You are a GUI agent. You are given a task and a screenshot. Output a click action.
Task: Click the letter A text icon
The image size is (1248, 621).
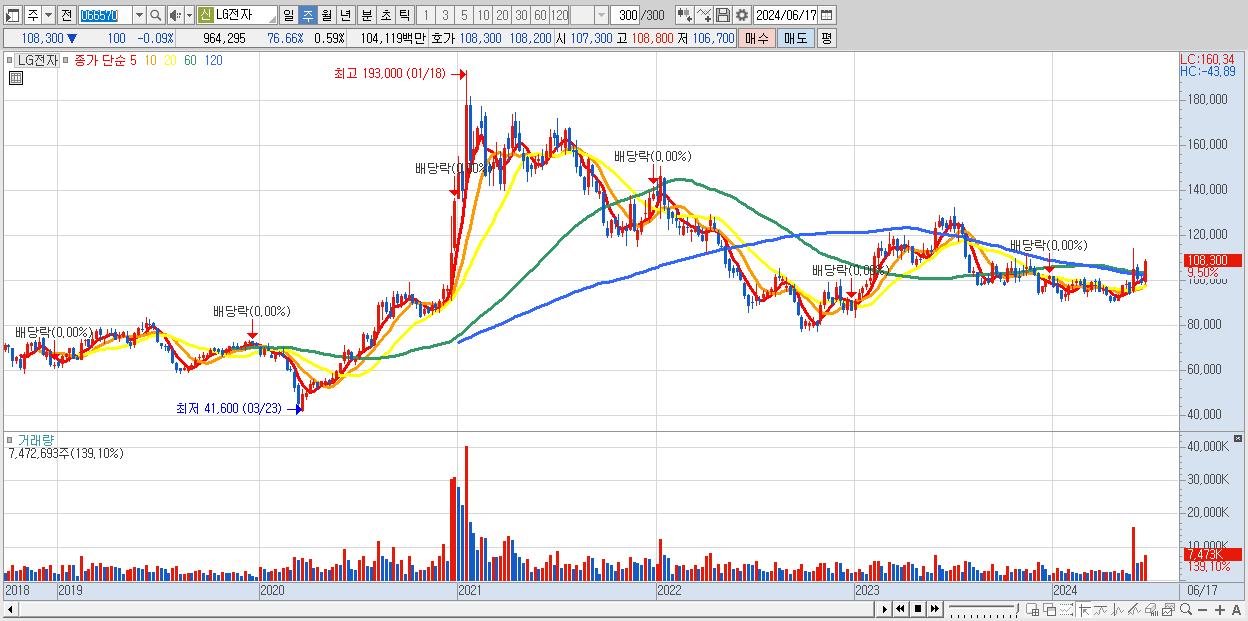(1236, 610)
